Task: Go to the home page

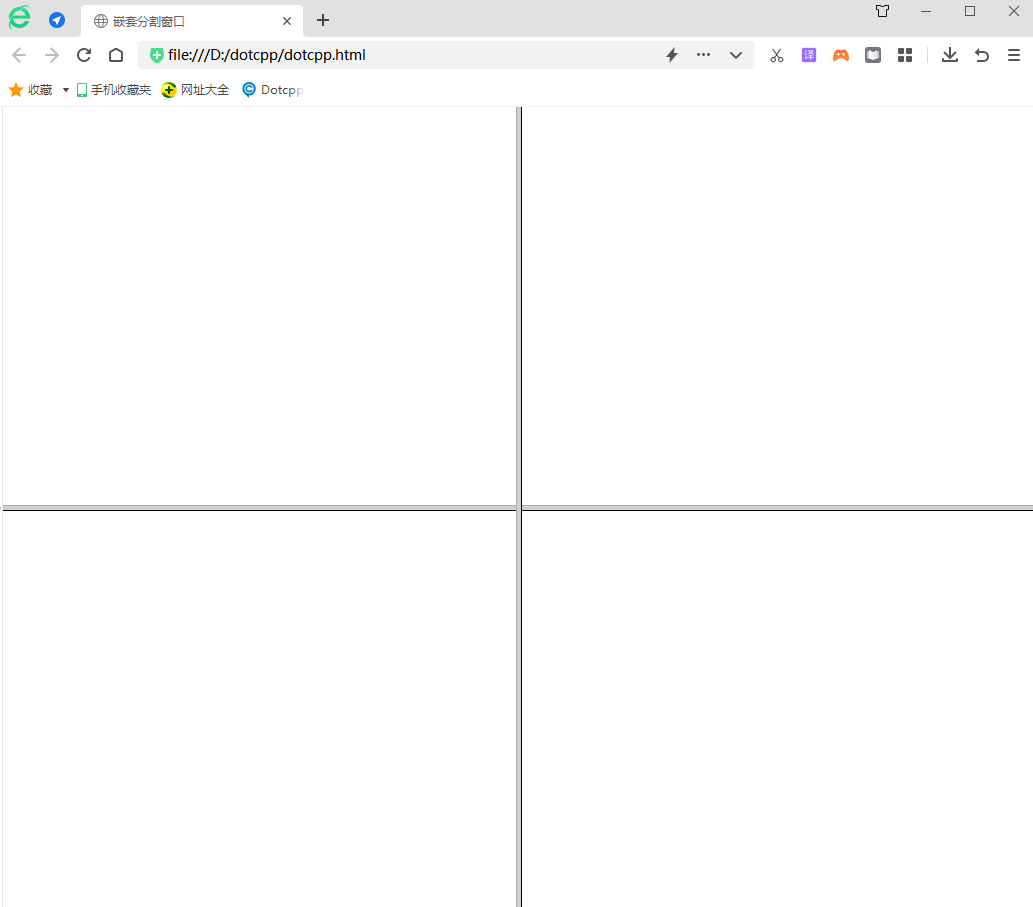Action: point(116,55)
